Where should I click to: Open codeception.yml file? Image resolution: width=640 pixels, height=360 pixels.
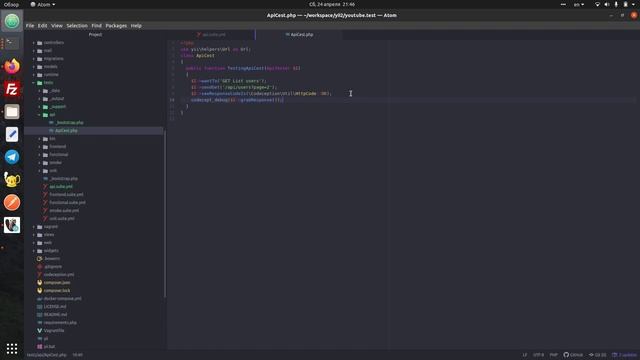pyautogui.click(x=59, y=275)
